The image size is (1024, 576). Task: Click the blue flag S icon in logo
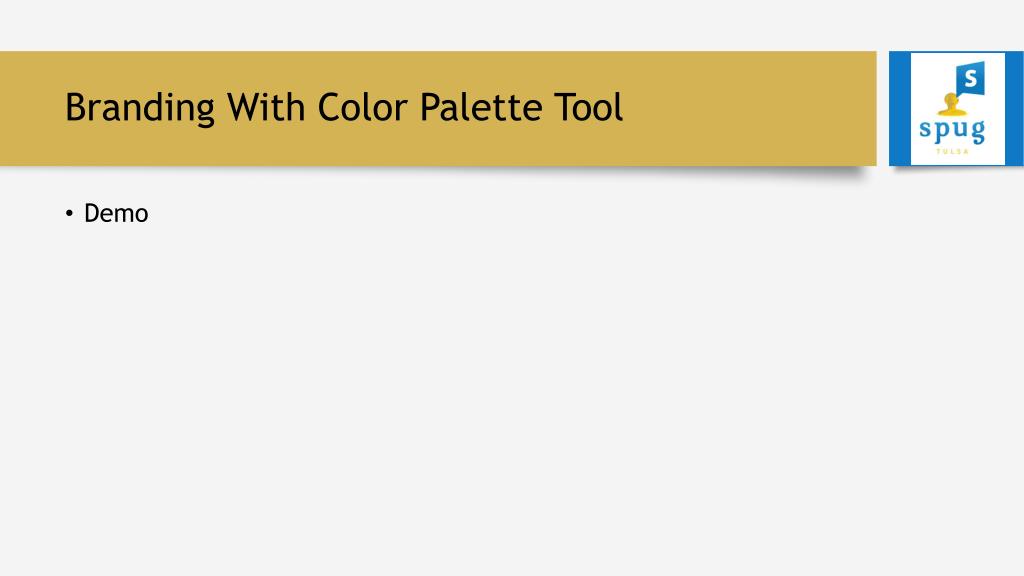[970, 80]
